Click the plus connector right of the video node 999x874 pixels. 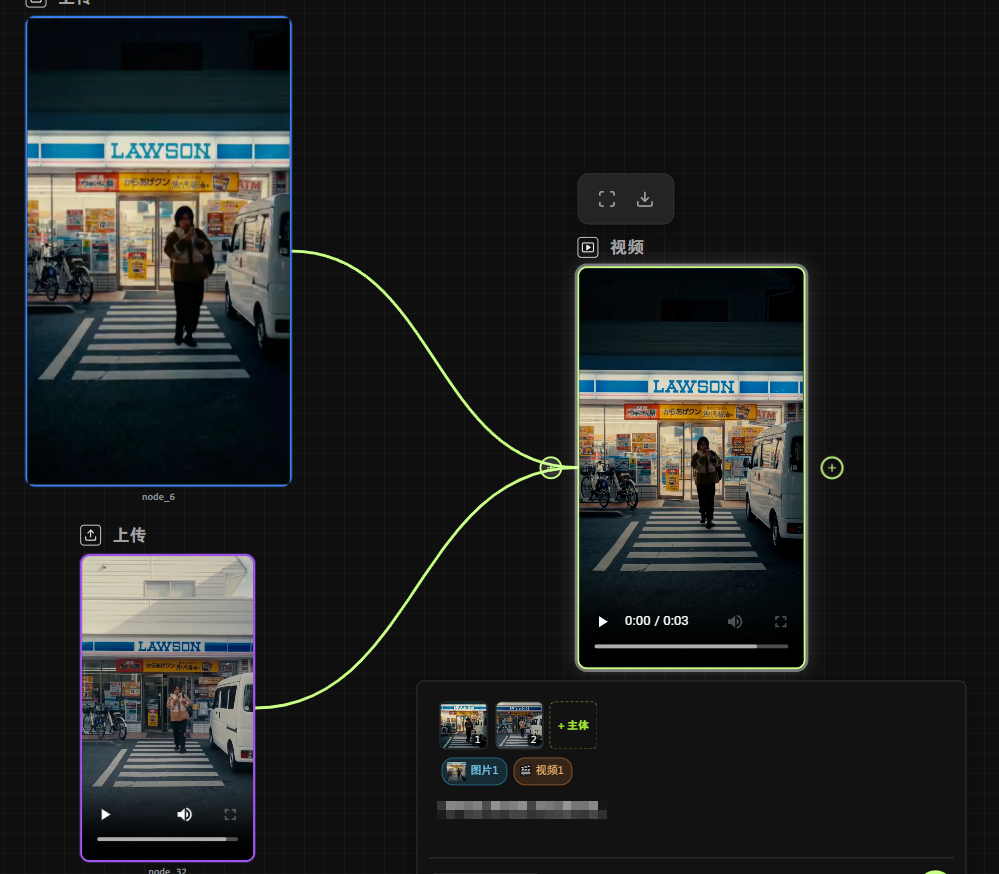[x=832, y=467]
